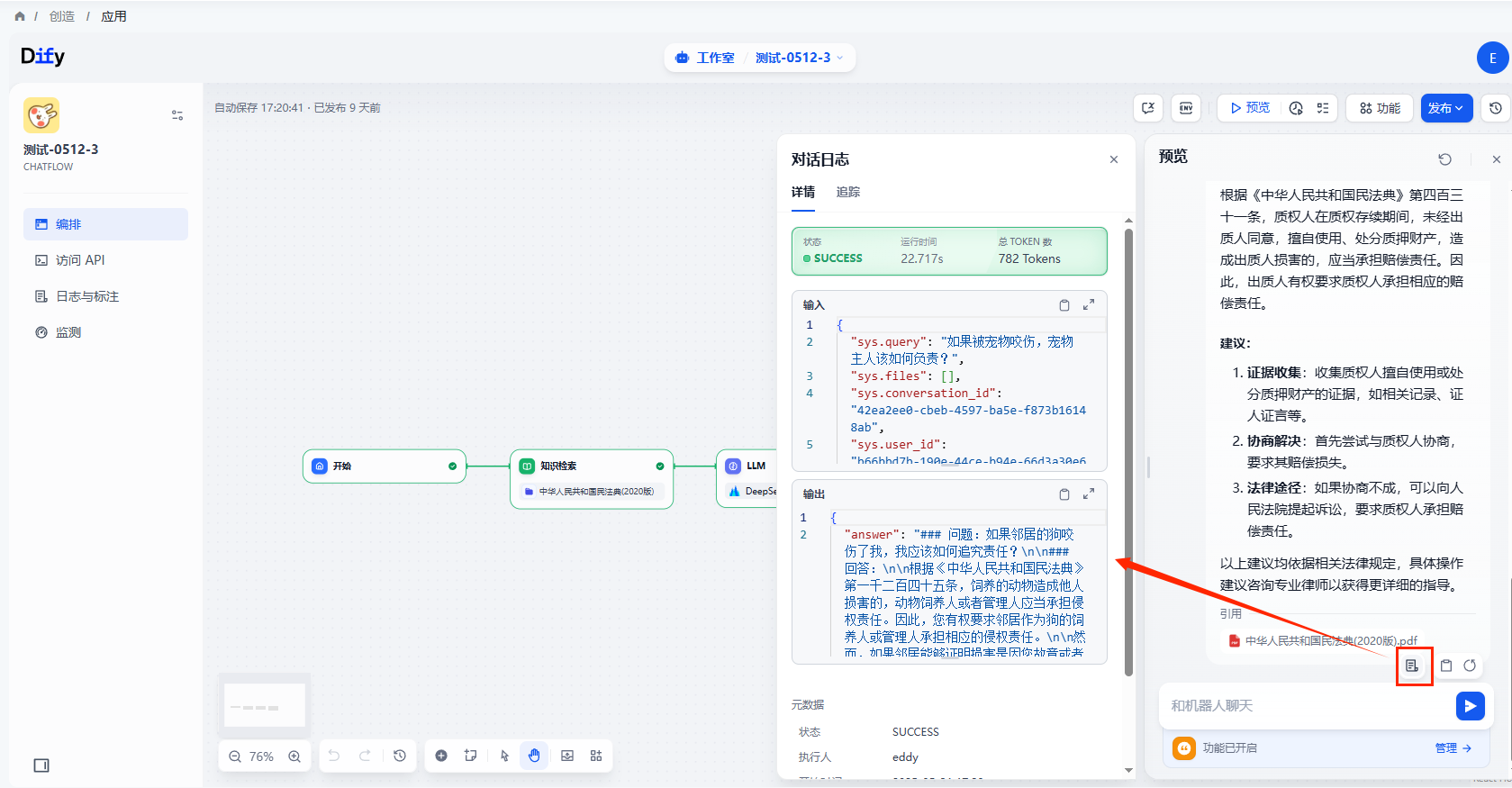Send the chat message
Image resolution: width=1512 pixels, height=788 pixels.
pos(1470,706)
